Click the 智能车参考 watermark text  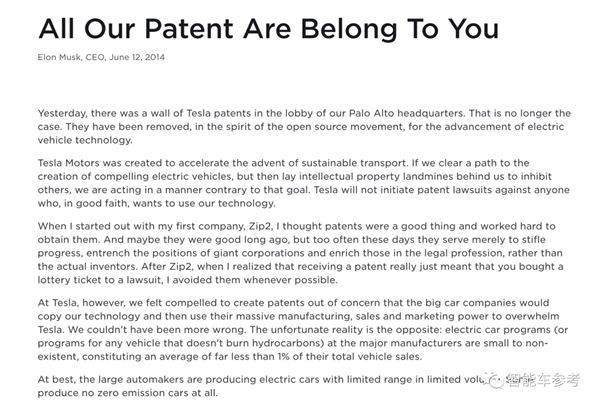pos(543,380)
